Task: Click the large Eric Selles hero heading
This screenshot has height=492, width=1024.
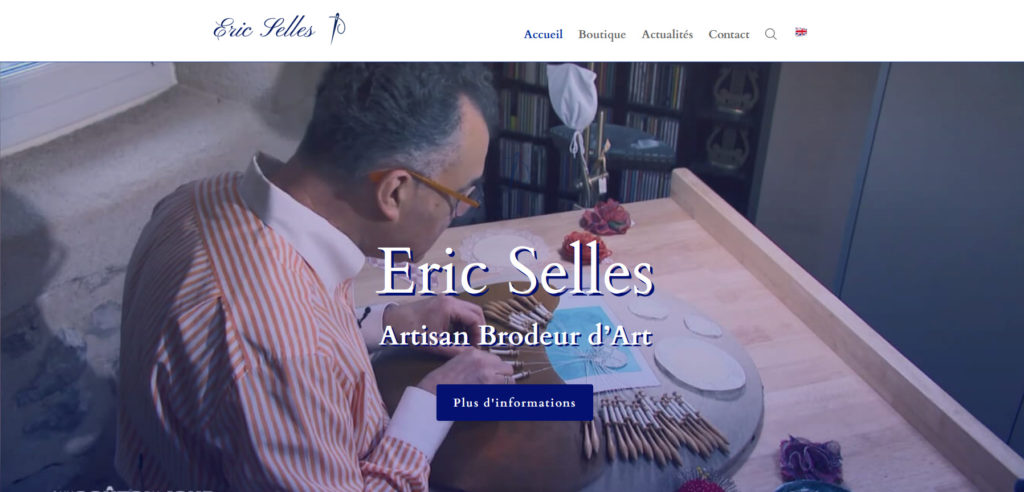Action: [x=515, y=270]
